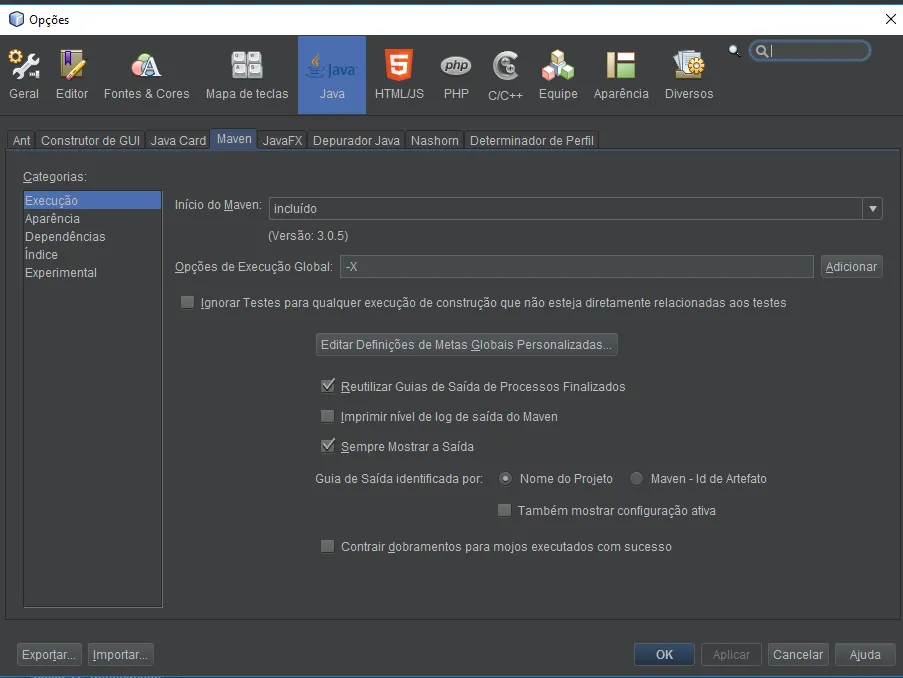Select Maven - Id de Artefato radio
Viewport: 903px width, 678px height.
click(x=637, y=479)
